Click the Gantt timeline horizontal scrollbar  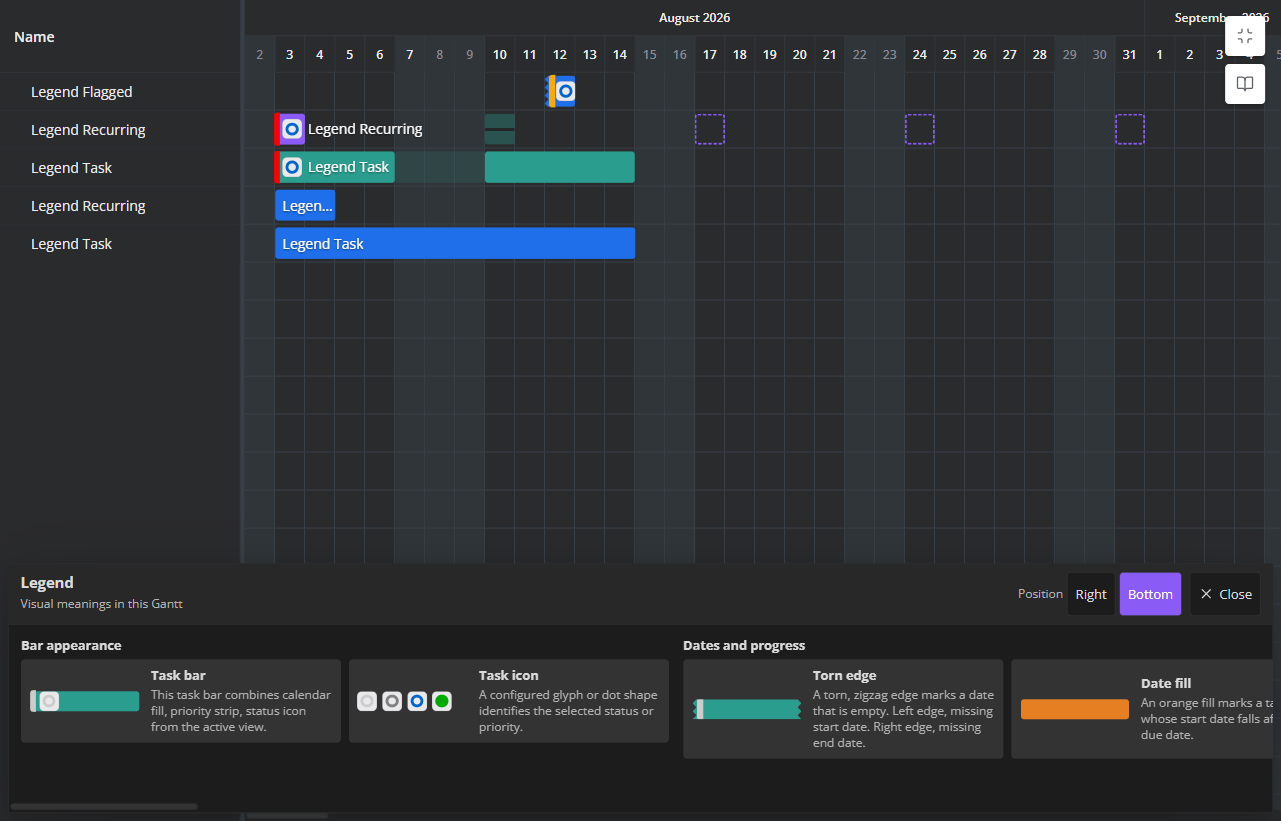pyautogui.click(x=287, y=816)
